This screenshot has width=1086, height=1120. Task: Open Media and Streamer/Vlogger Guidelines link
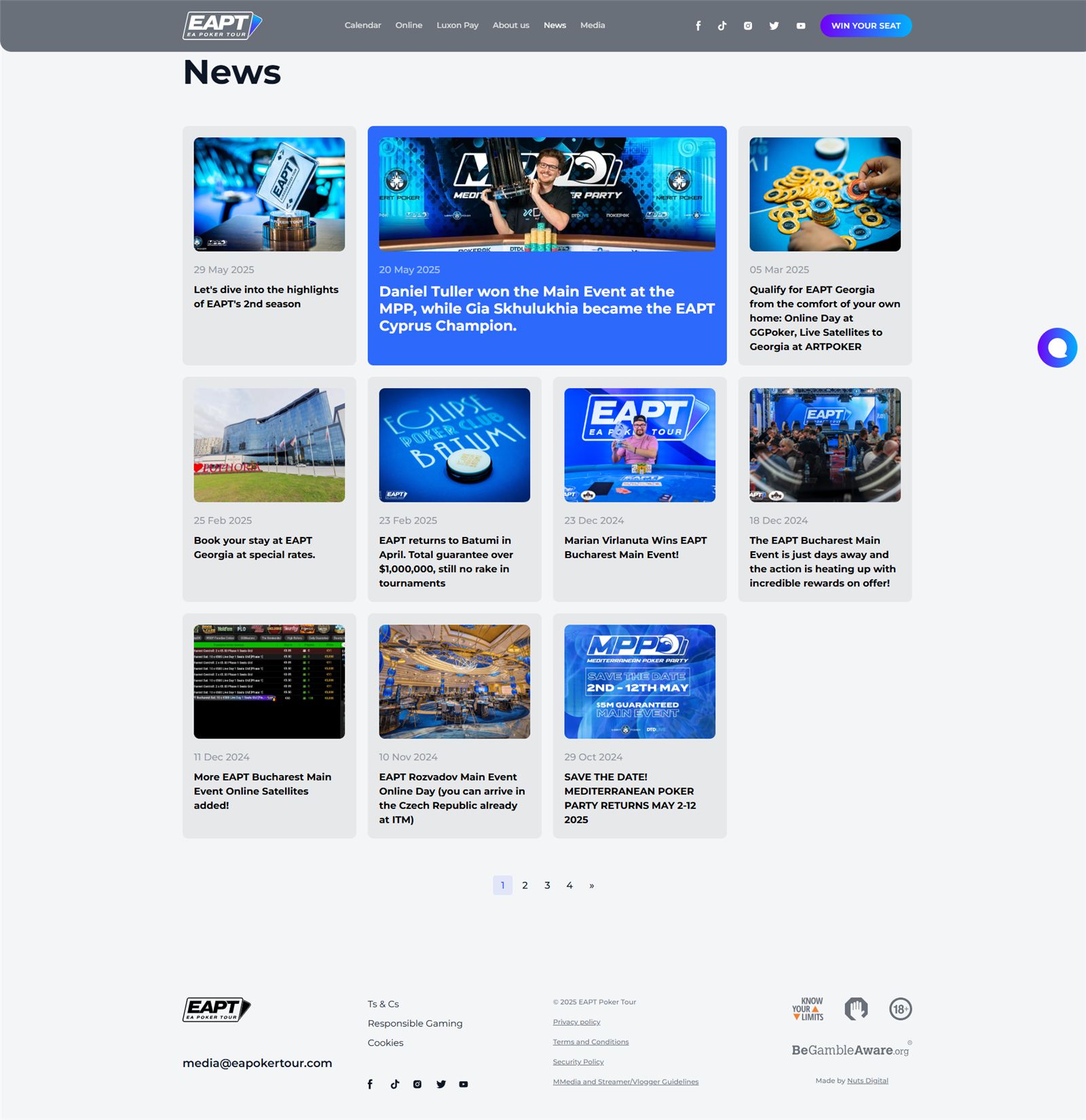[626, 1081]
